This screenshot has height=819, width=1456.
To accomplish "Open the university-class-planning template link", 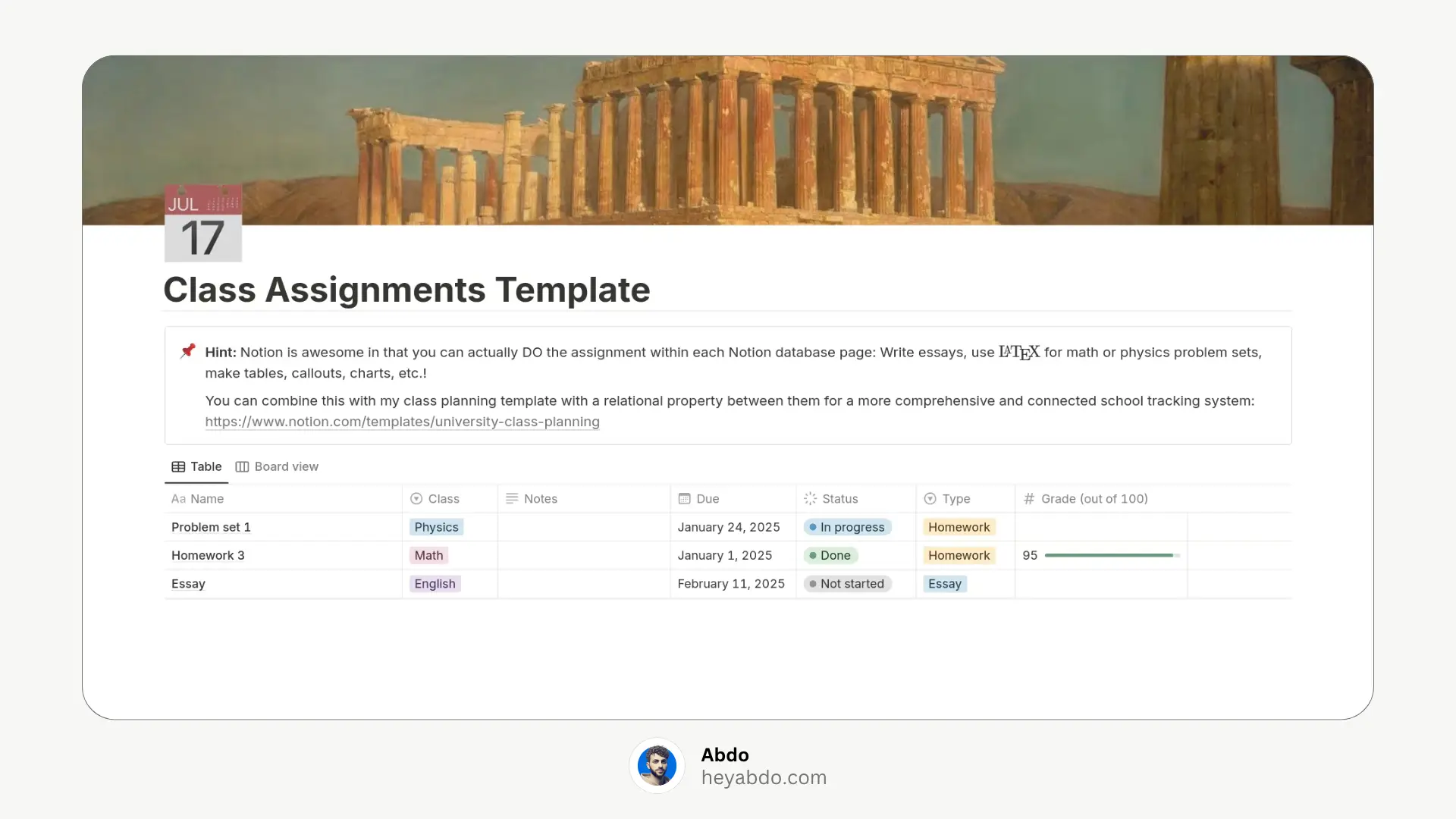I will 402,422.
